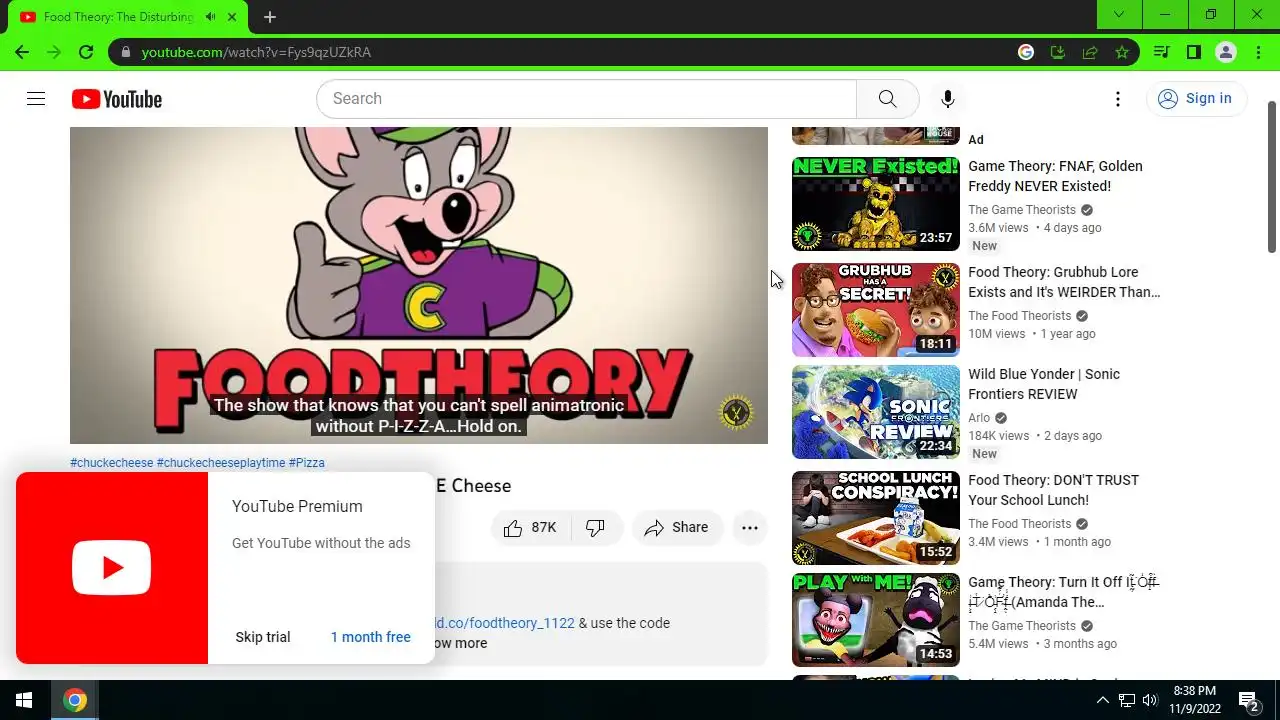1280x720 pixels.
Task: Bookmark this page with the star
Action: 1122,52
